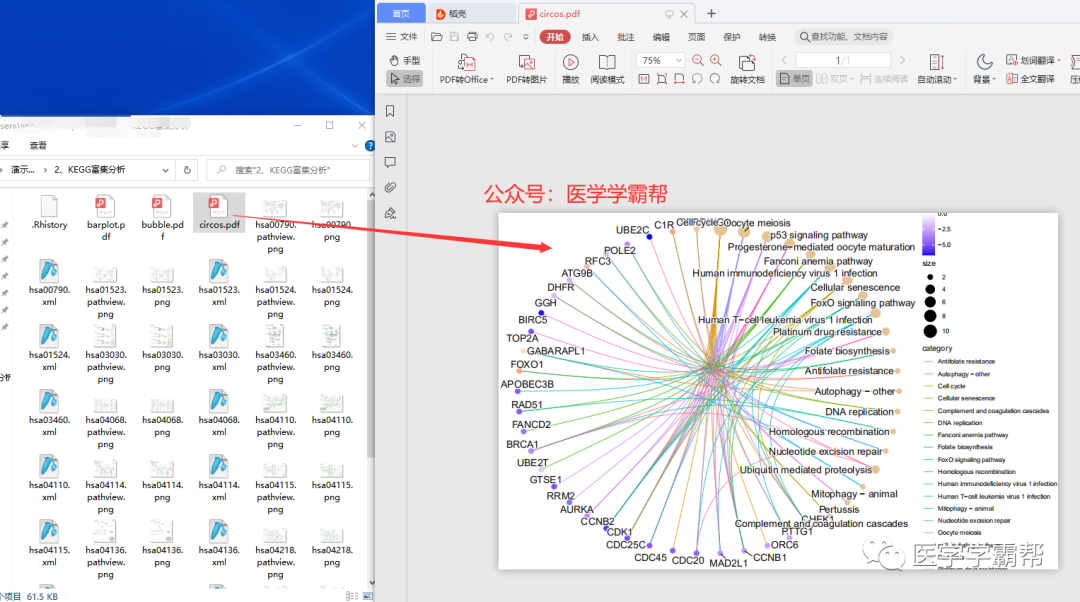Fit page to window icon
Image resolution: width=1080 pixels, height=602 pixels.
662,79
